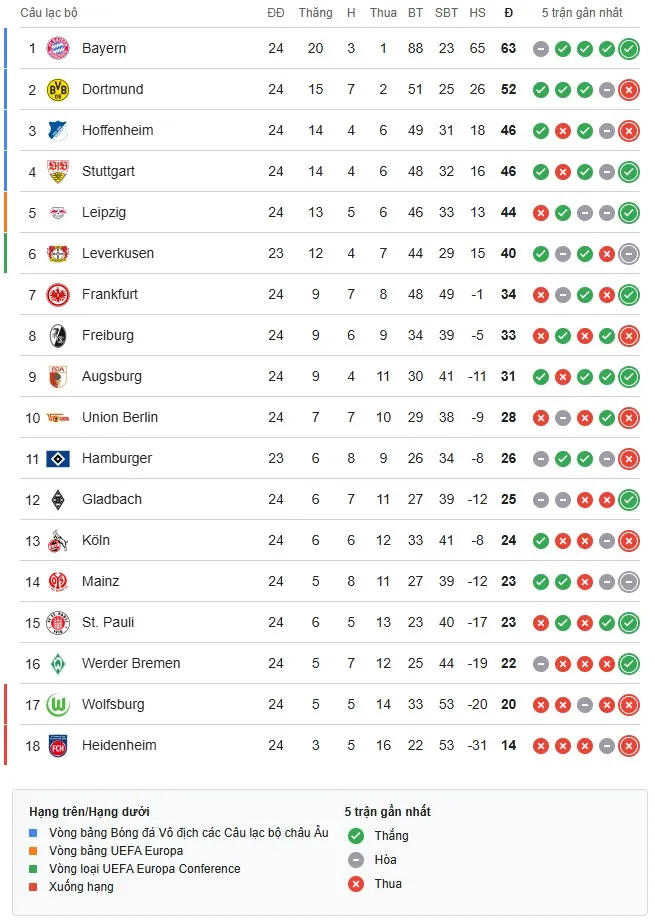
Task: Click the Gladbach table row
Action: [x=111, y=499]
